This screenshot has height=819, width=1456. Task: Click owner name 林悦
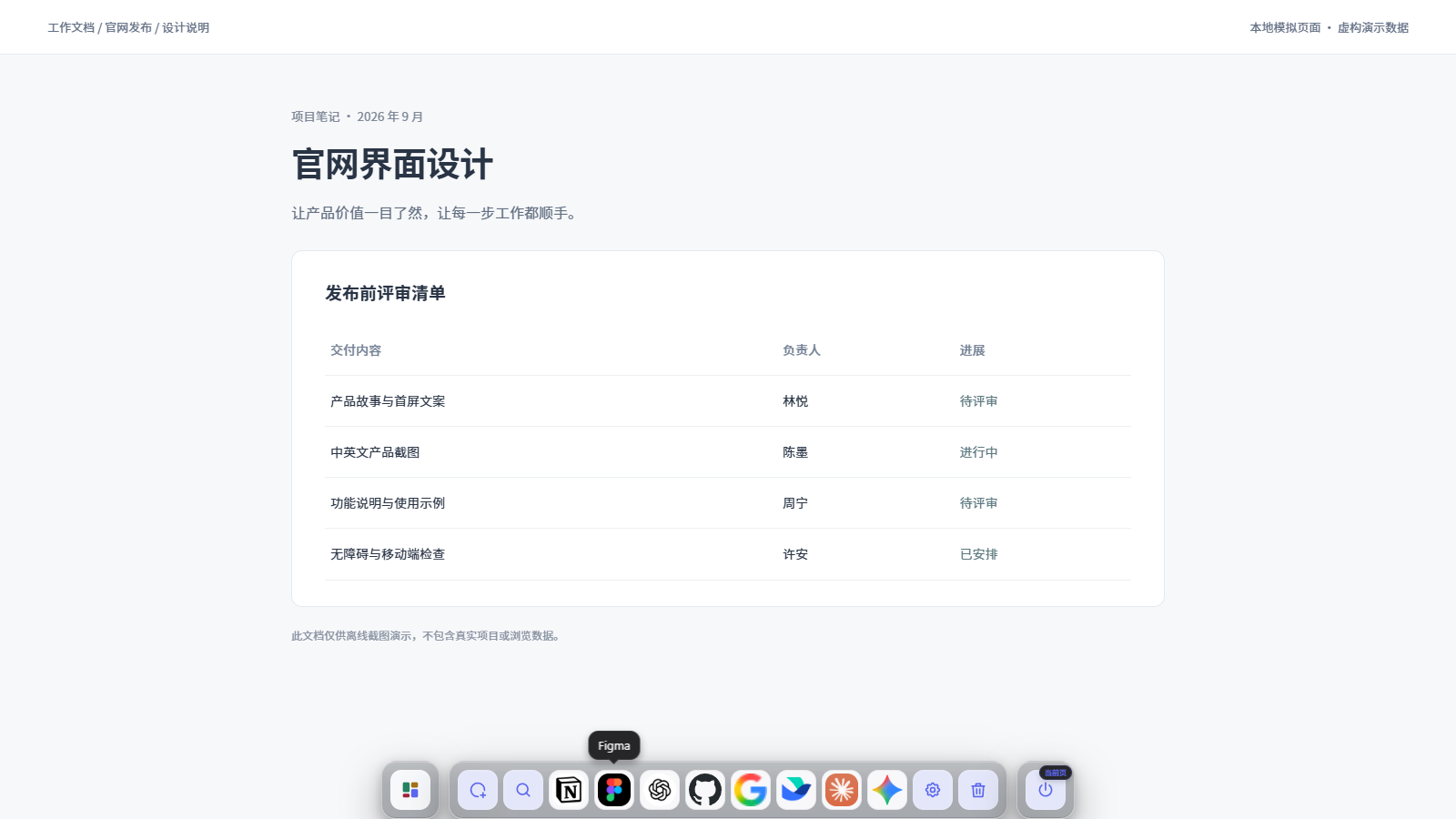pyautogui.click(x=795, y=401)
